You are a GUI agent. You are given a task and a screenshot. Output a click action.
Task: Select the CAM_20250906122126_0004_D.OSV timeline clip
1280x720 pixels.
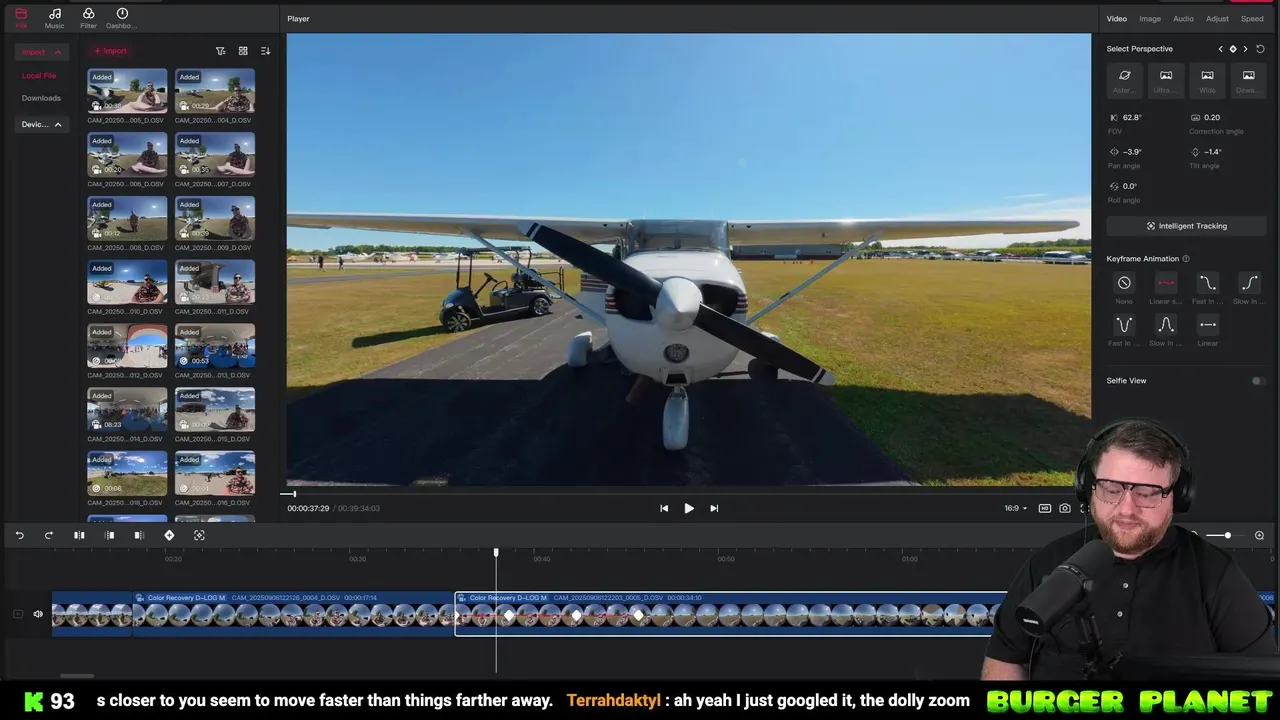294,613
